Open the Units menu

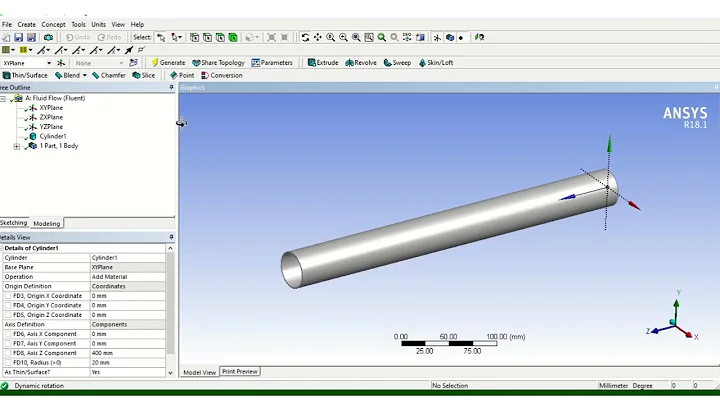click(x=98, y=24)
